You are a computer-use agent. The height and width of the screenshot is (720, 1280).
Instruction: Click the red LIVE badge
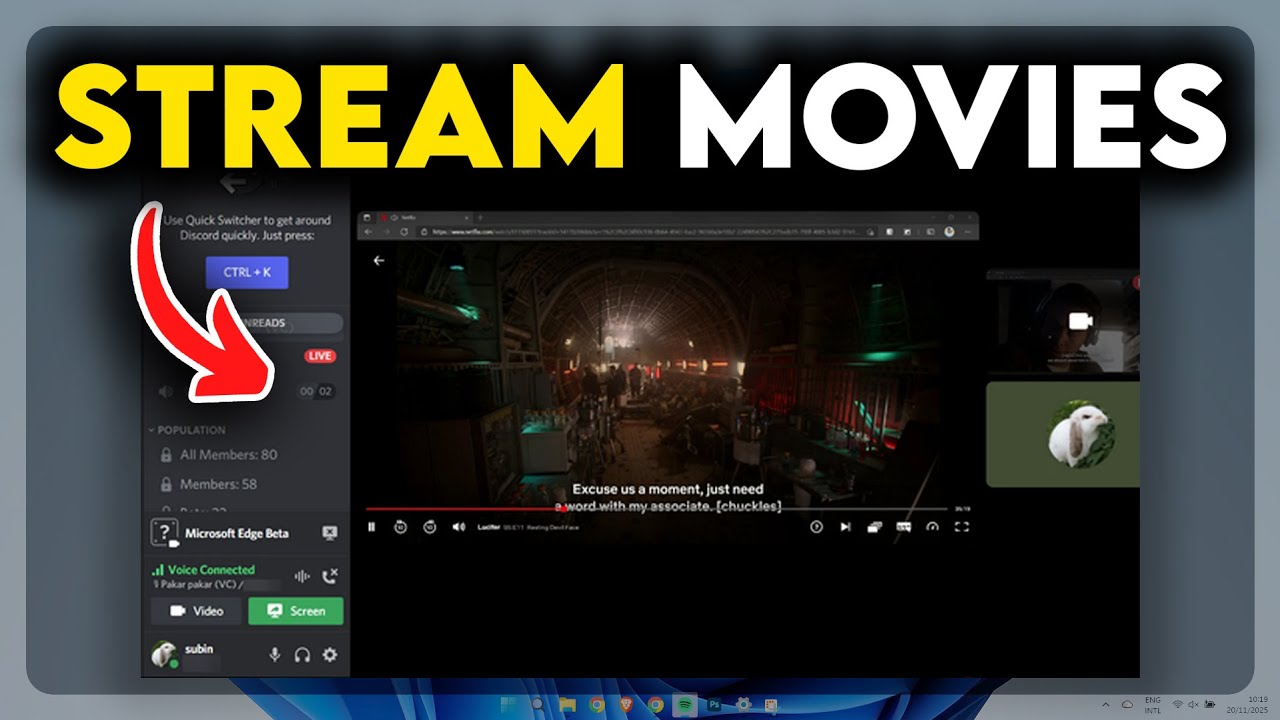[x=320, y=356]
